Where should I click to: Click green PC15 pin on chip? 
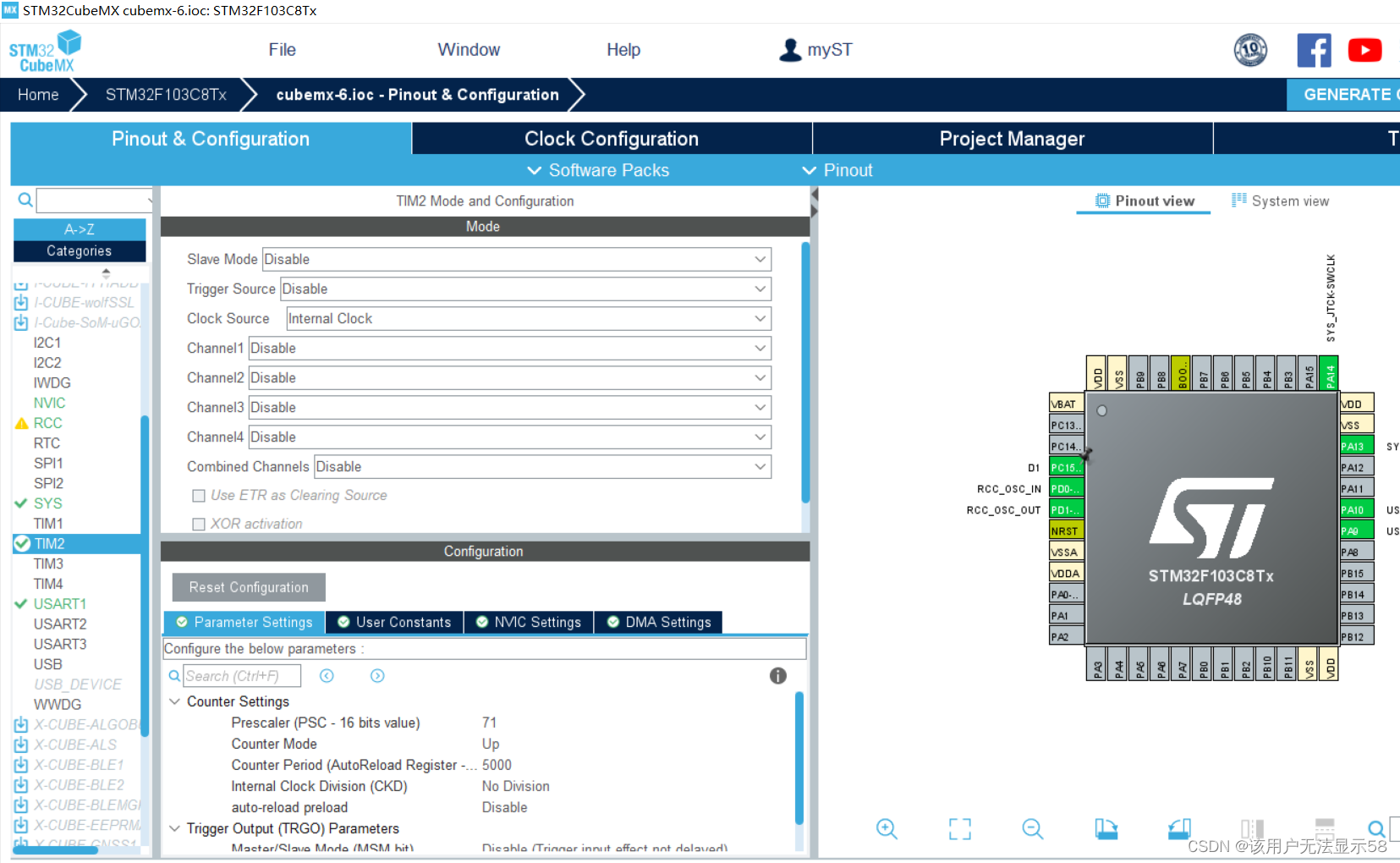pyautogui.click(x=1066, y=467)
